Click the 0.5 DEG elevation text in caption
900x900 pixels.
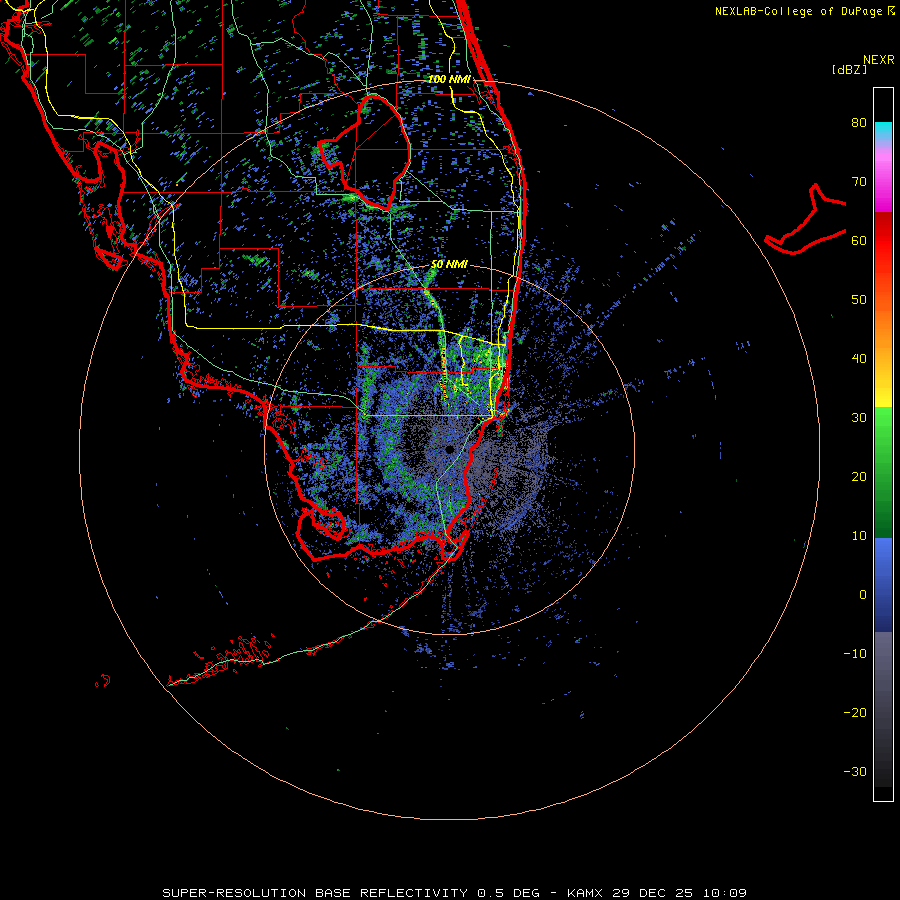[509, 893]
